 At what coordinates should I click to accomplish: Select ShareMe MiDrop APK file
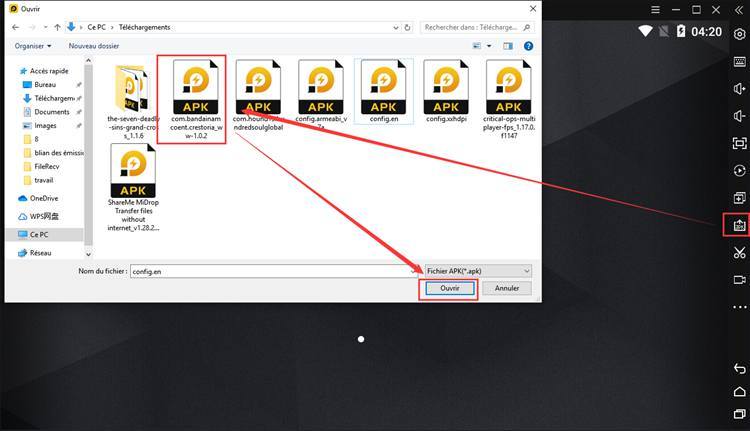pos(133,188)
